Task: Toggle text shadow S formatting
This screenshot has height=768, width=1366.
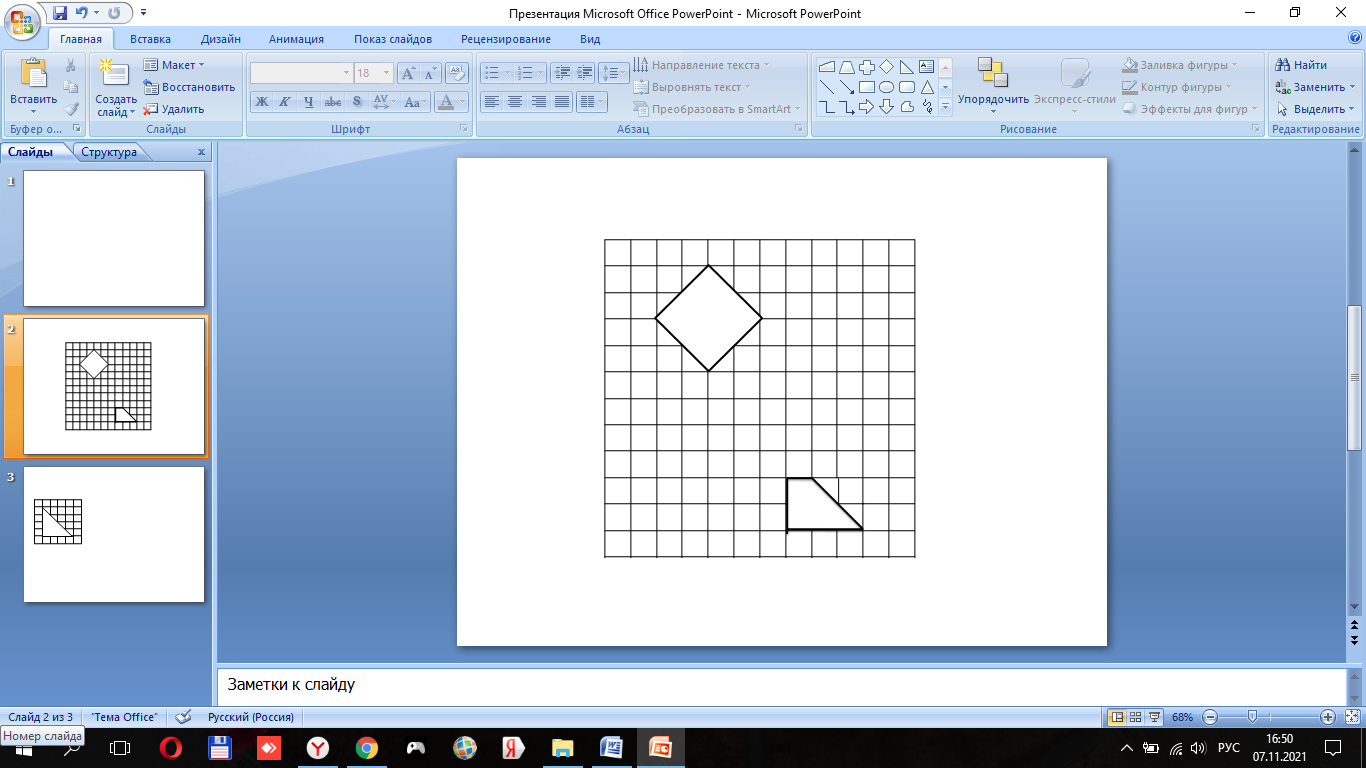Action: [x=357, y=102]
